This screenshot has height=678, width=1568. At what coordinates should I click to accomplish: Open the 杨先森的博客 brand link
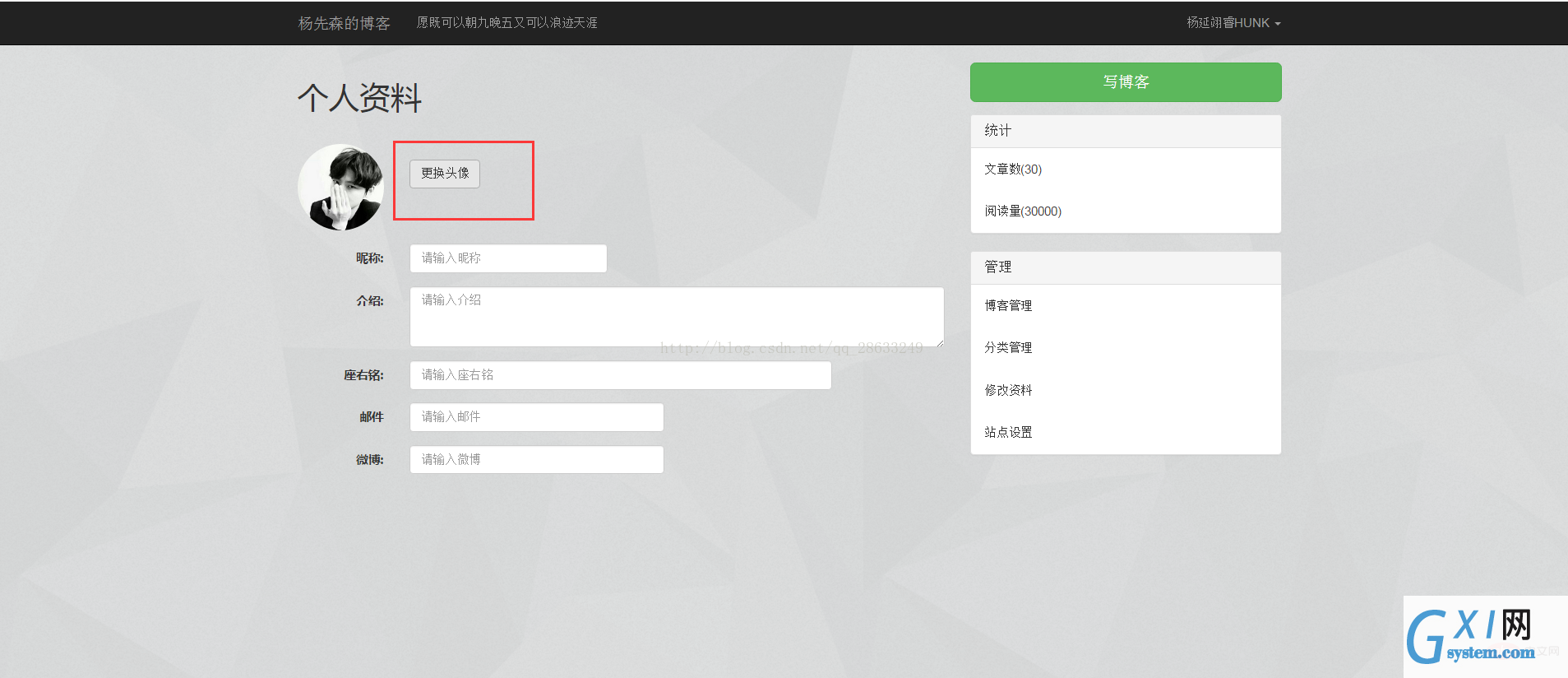coord(344,23)
